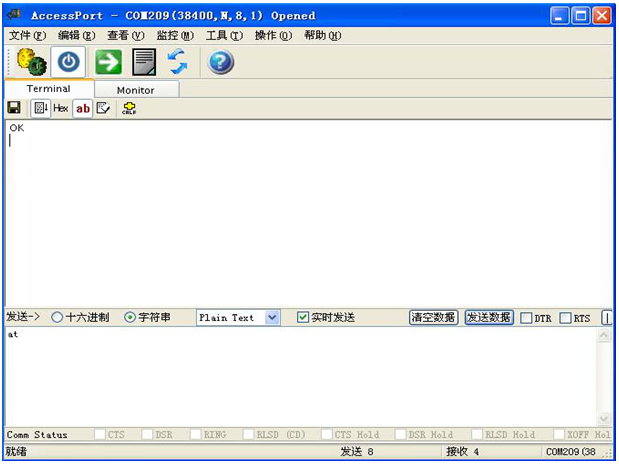Maximize the AccessPort window
The height and width of the screenshot is (466, 619).
(581, 16)
